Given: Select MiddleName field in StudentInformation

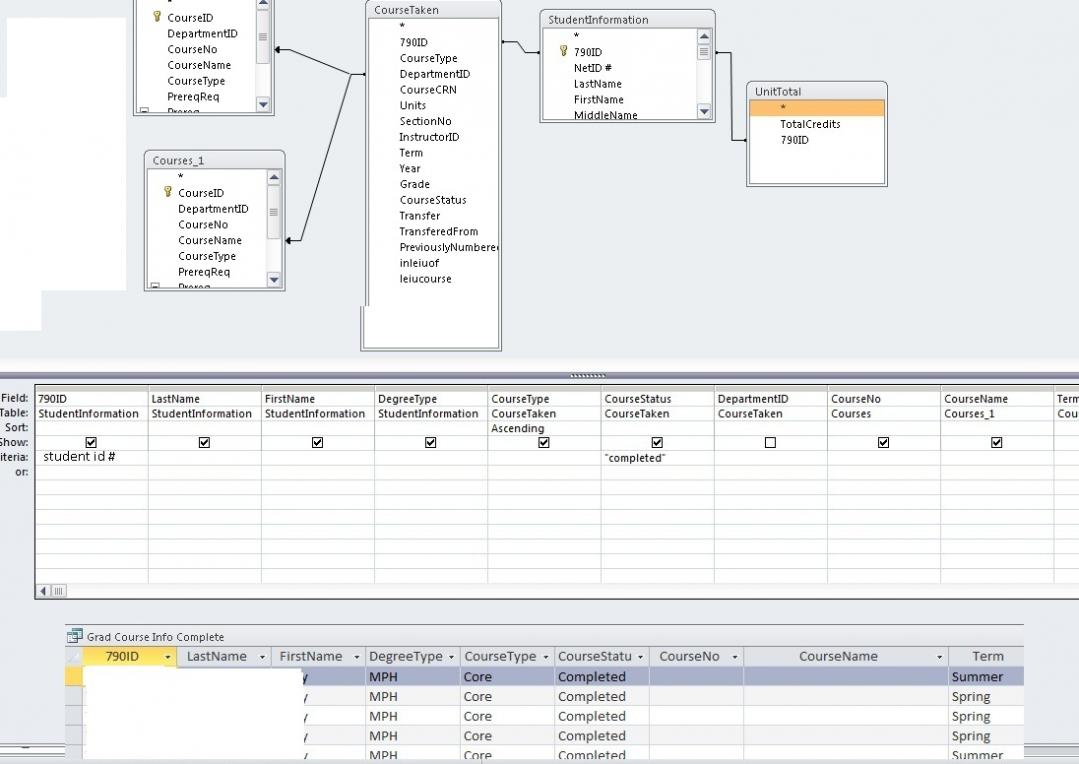Looking at the screenshot, I should click(606, 115).
